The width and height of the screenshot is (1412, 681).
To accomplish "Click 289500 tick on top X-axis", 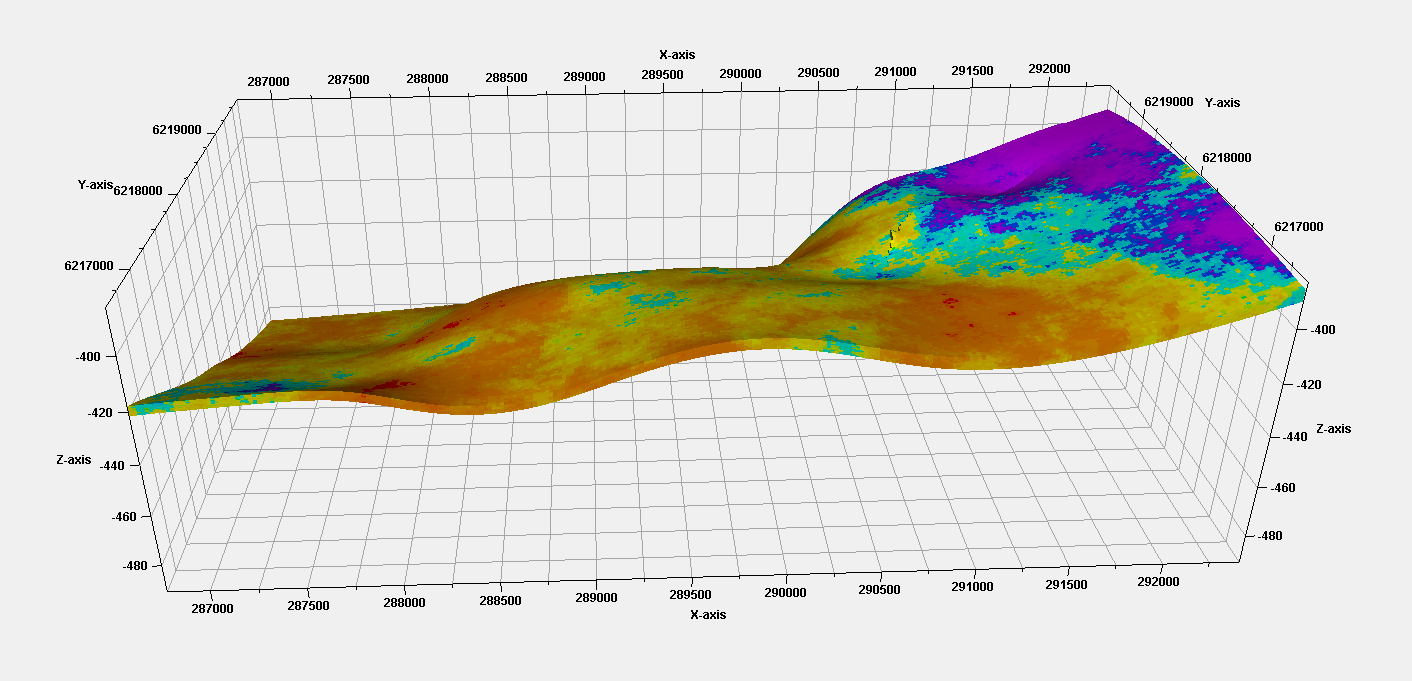I will [x=662, y=75].
